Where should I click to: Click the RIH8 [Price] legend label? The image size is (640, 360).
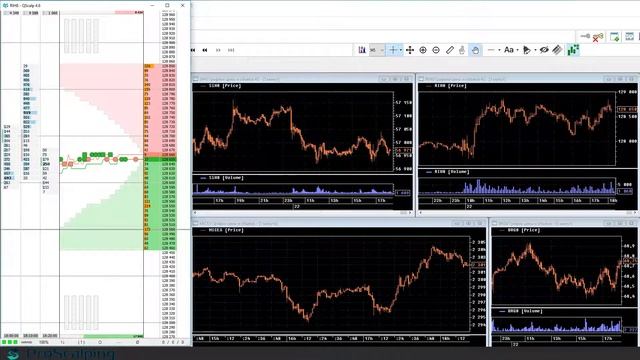coord(450,86)
